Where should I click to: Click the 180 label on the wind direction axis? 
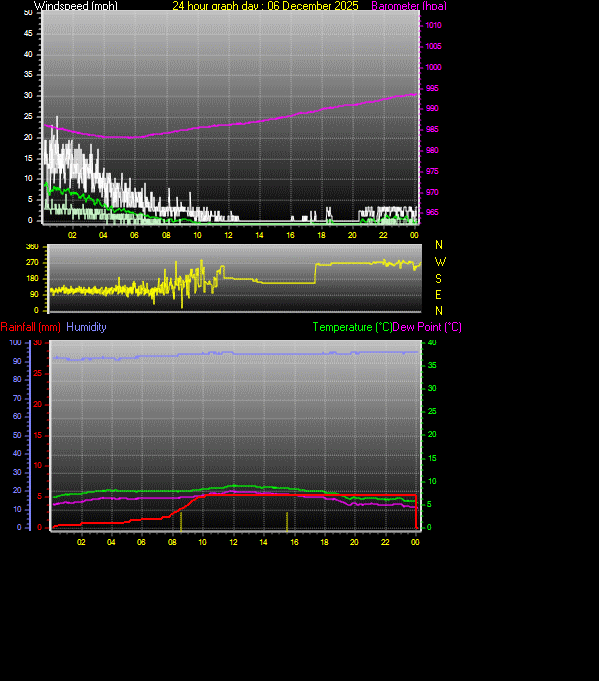(32, 278)
